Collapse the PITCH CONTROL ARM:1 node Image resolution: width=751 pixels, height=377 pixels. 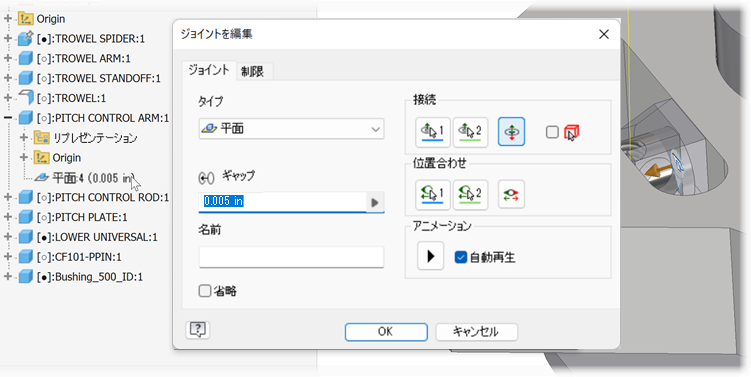click(7, 118)
